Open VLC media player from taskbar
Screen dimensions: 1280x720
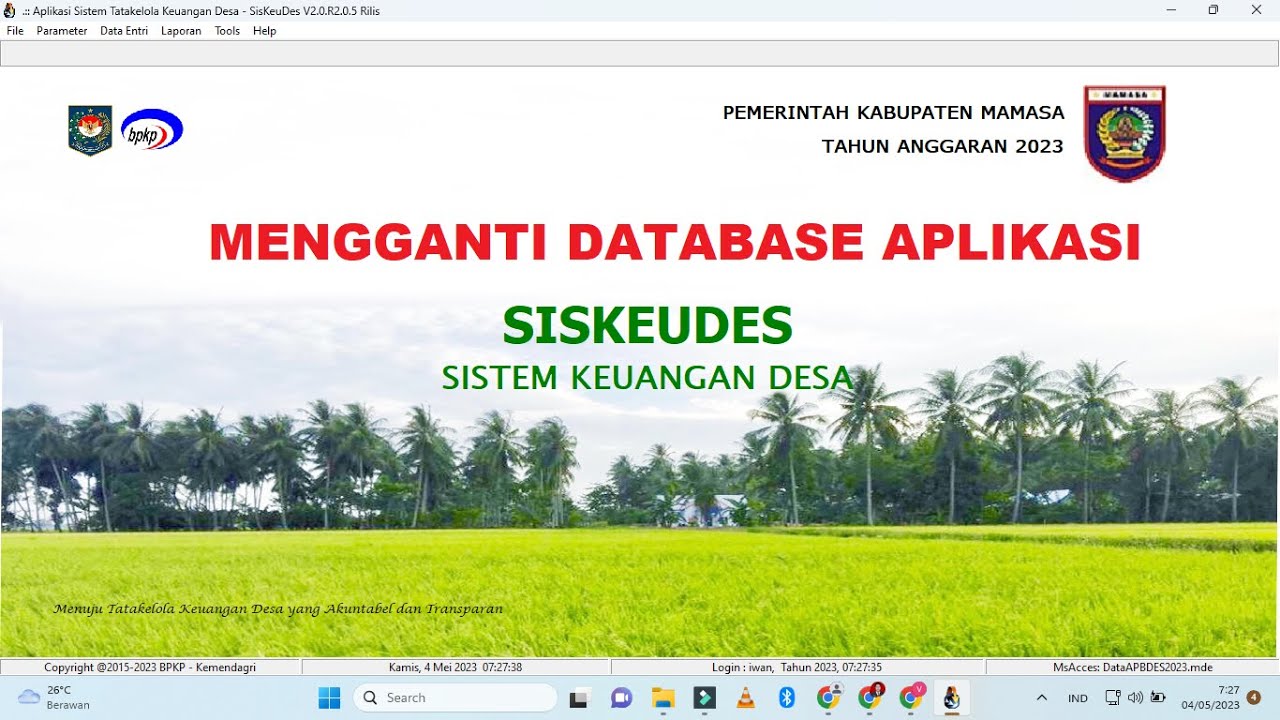tap(746, 698)
